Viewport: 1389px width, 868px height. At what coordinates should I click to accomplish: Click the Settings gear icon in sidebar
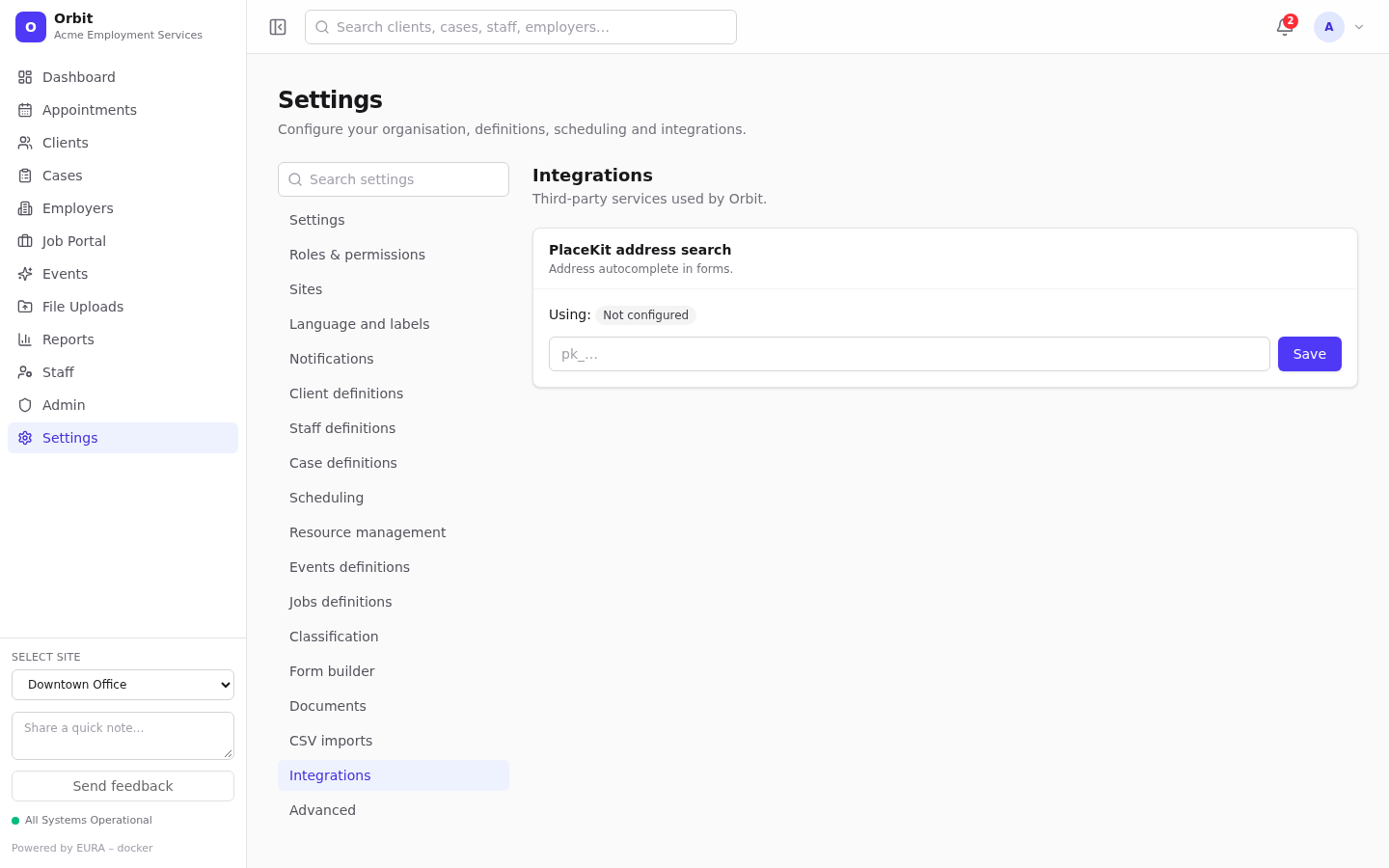tap(25, 438)
